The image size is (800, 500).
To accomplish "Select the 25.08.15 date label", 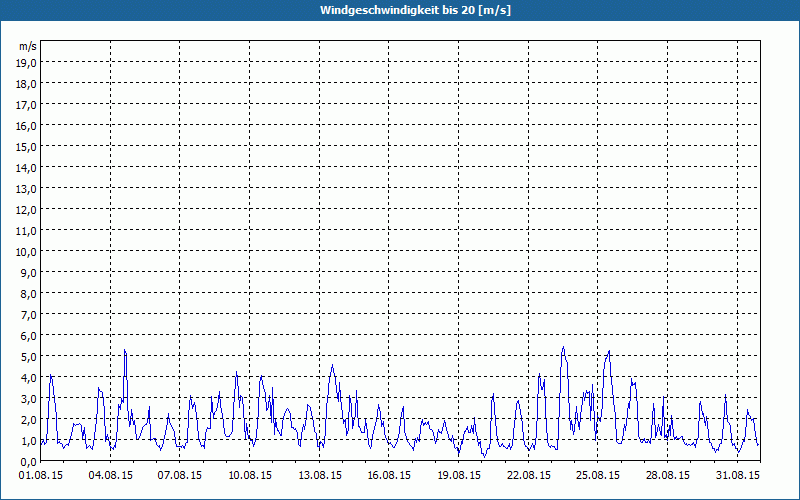I will point(597,475).
